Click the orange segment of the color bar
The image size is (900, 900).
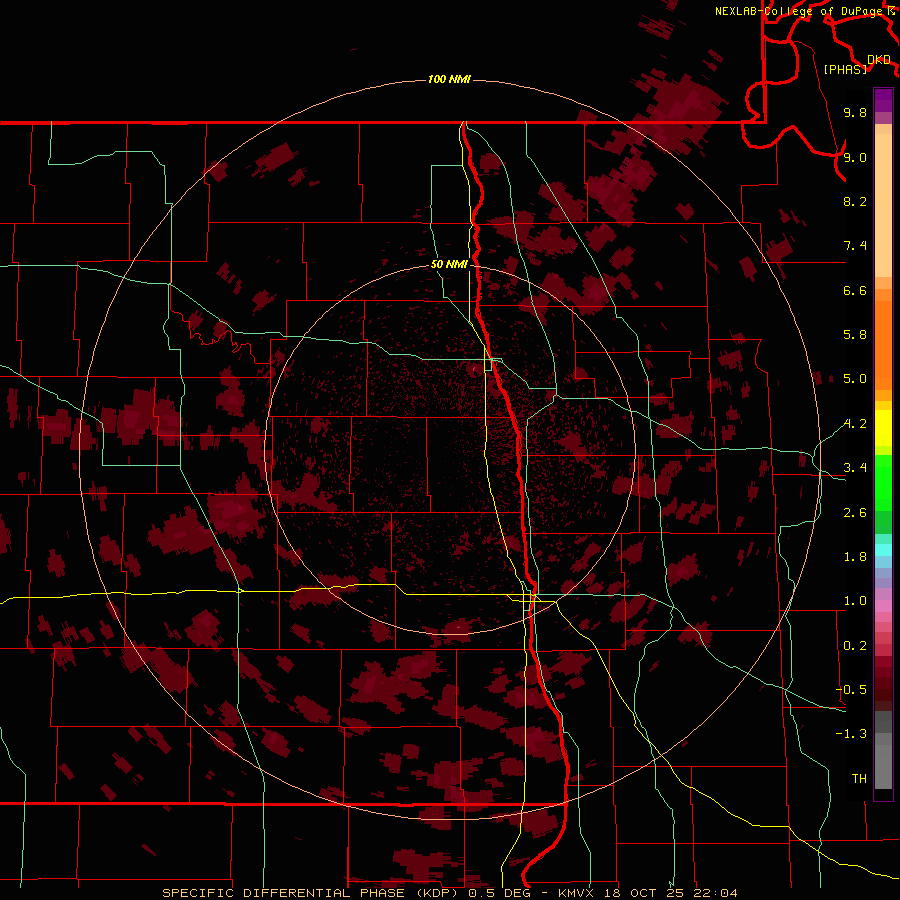coord(883,346)
